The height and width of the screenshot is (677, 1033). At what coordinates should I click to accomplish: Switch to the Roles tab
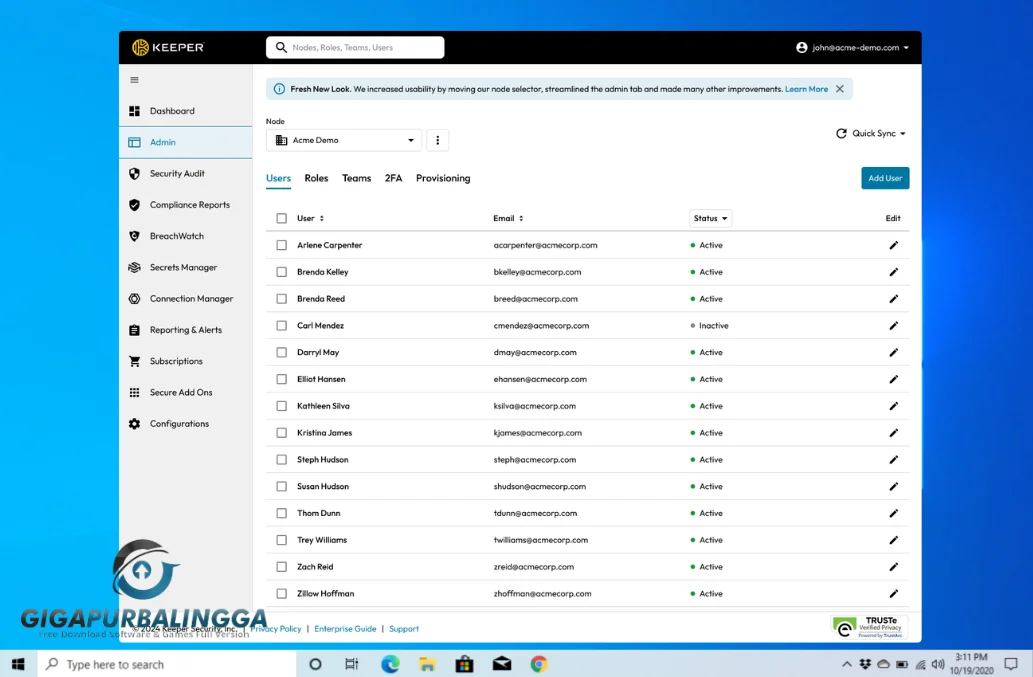pos(316,178)
